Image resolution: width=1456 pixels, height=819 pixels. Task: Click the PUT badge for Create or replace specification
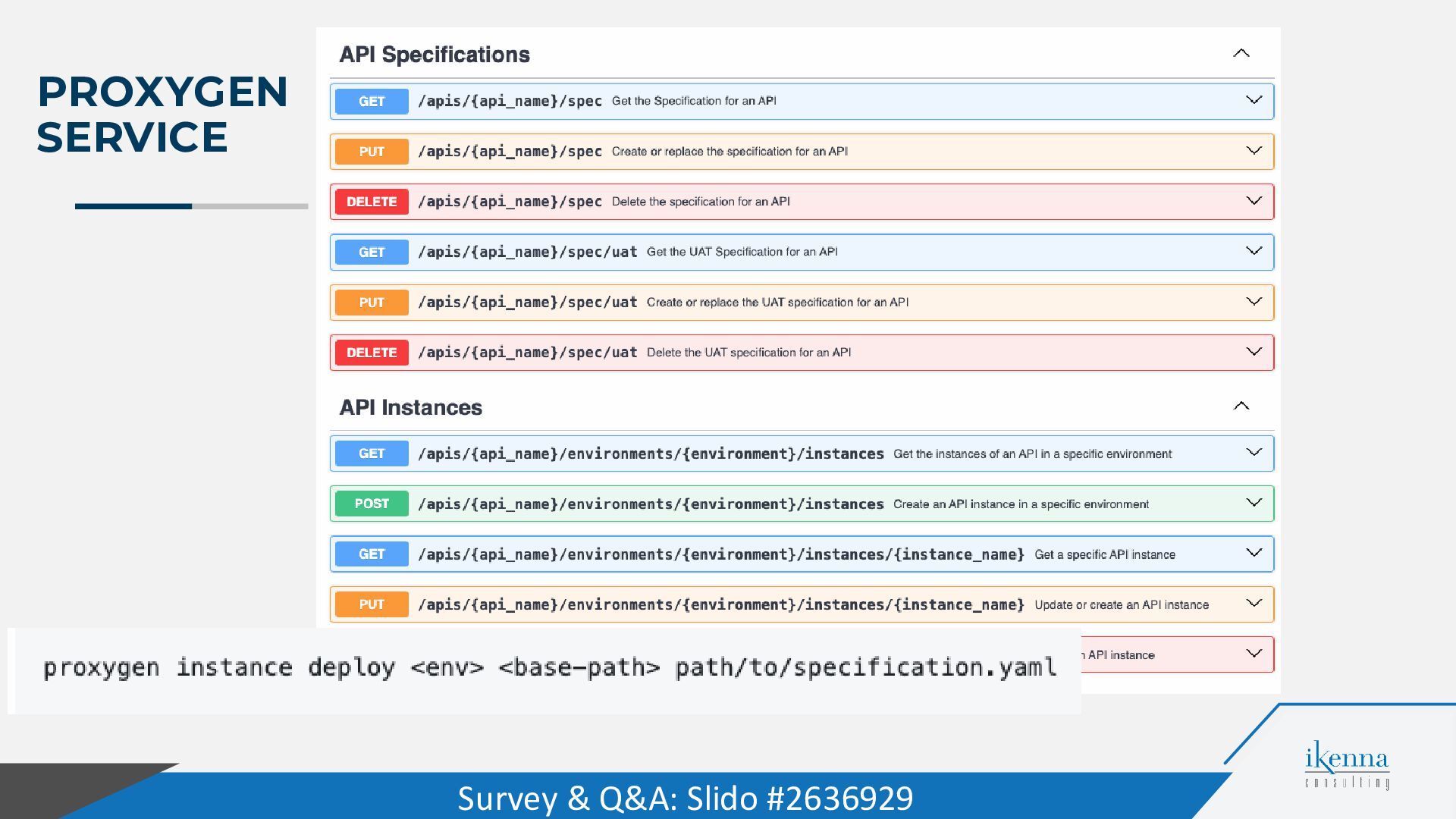[x=372, y=152]
